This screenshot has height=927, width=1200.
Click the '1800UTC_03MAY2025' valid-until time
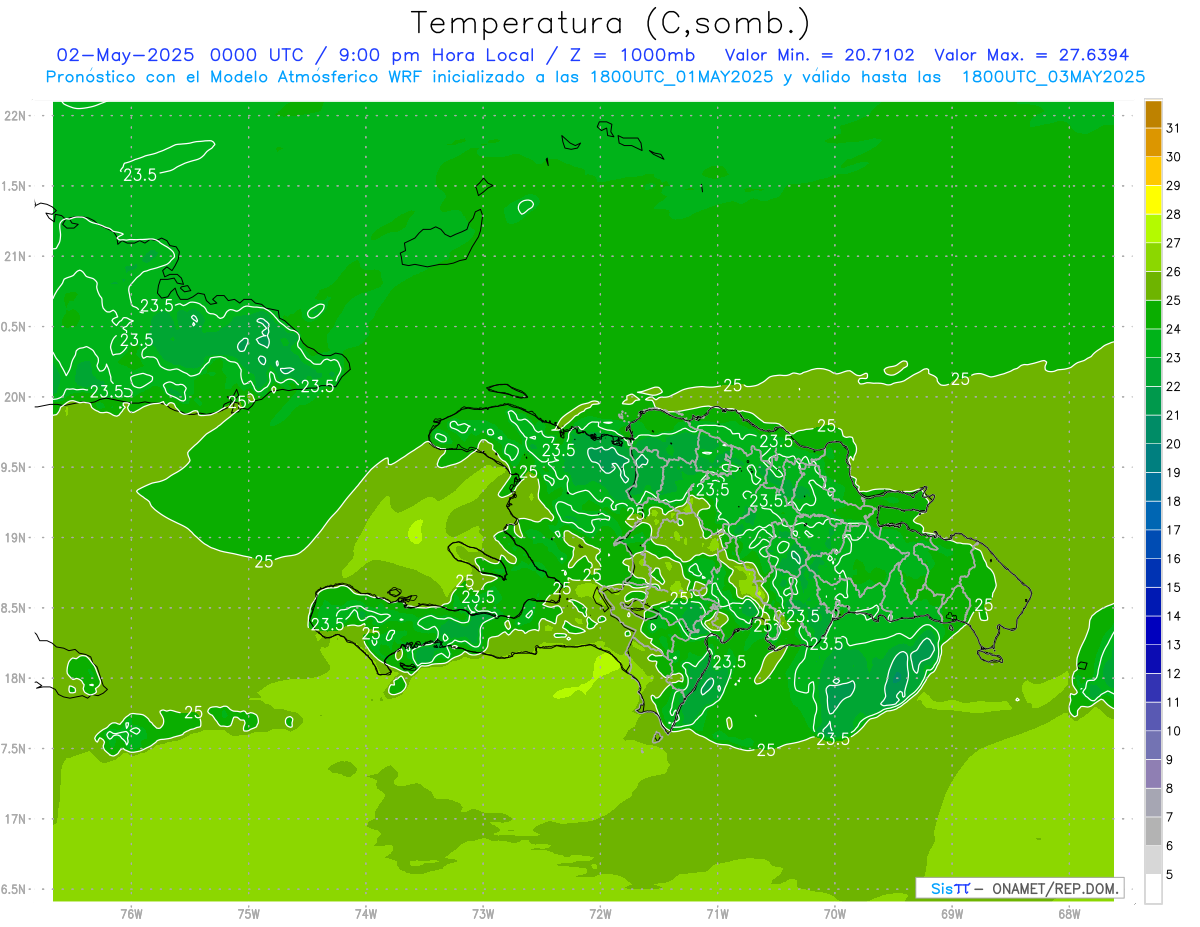pyautogui.click(x=1053, y=77)
